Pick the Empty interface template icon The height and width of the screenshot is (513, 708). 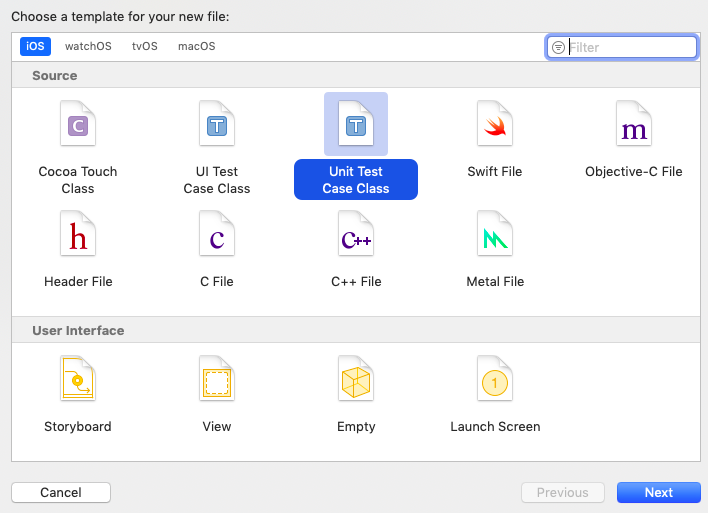(x=356, y=378)
